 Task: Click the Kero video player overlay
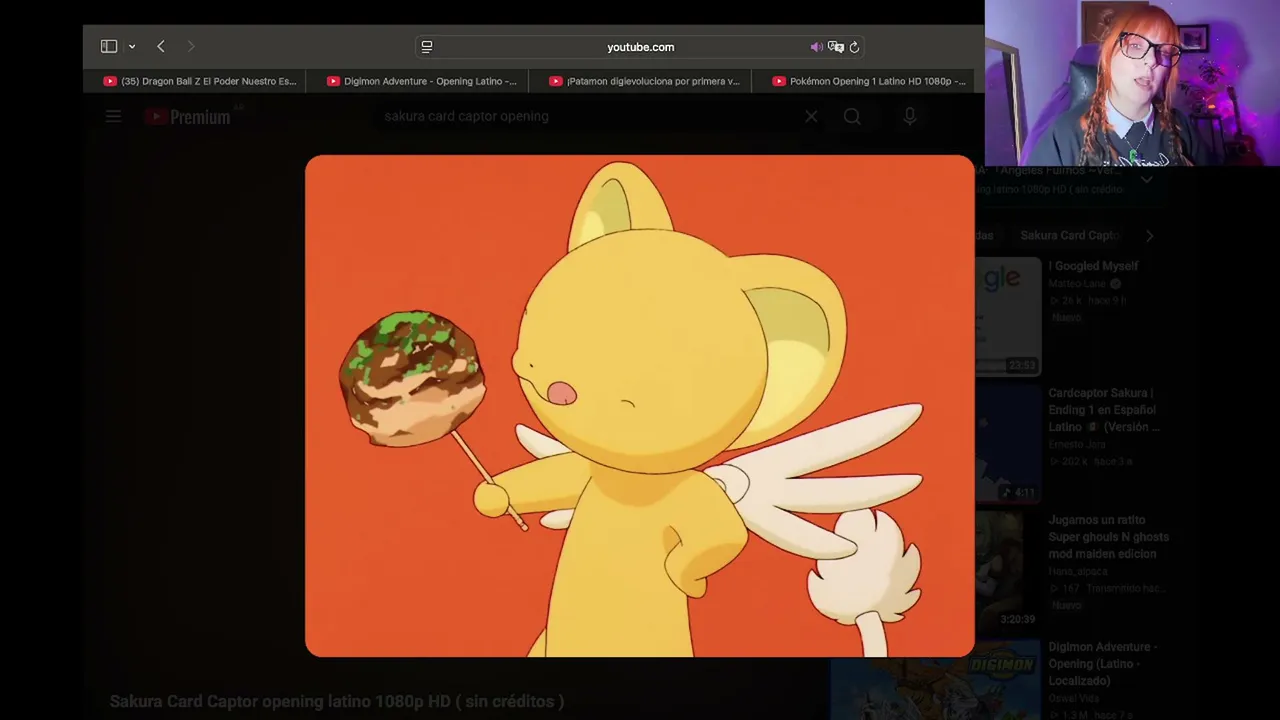click(x=640, y=406)
